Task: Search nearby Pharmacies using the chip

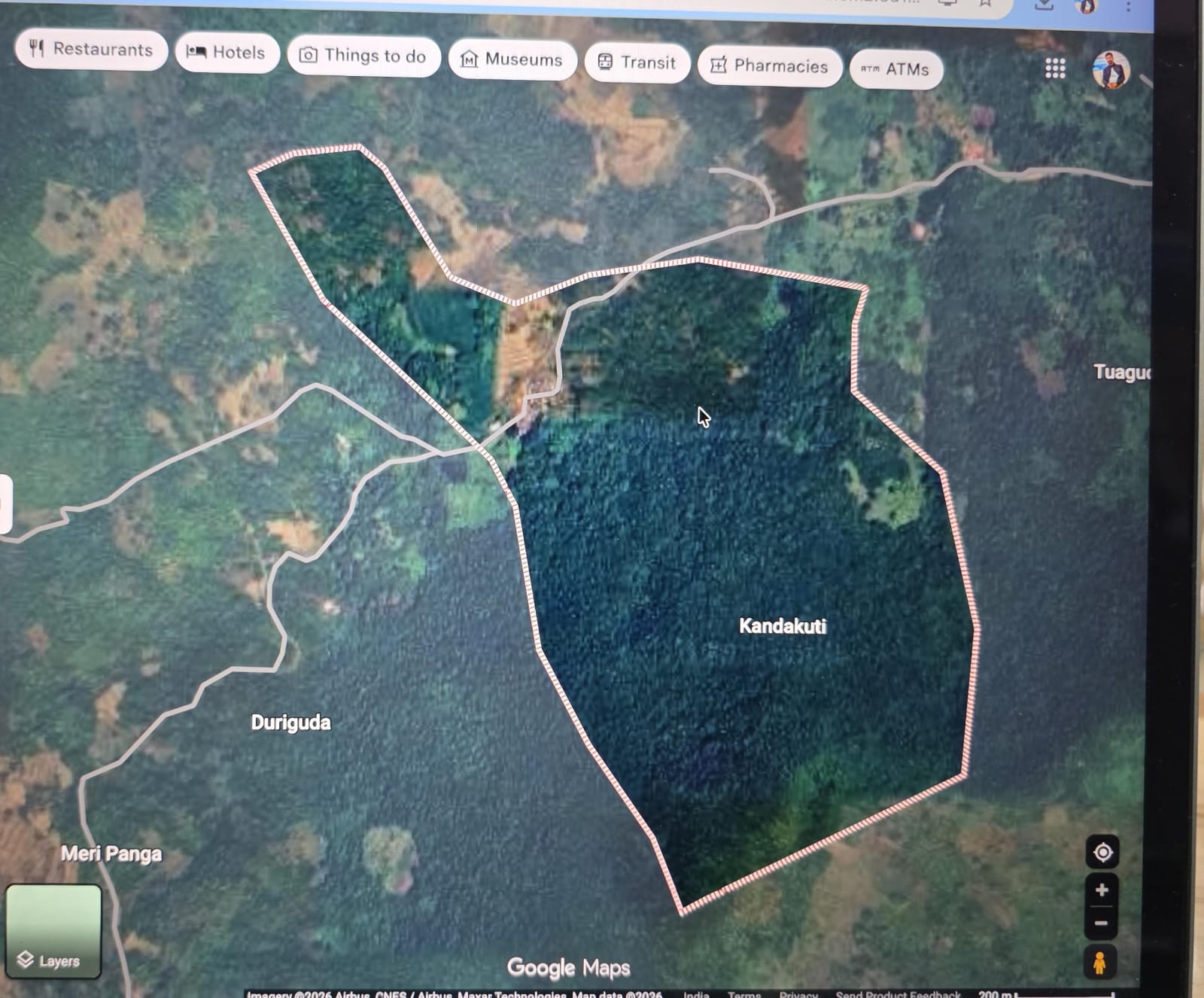Action: pos(769,67)
